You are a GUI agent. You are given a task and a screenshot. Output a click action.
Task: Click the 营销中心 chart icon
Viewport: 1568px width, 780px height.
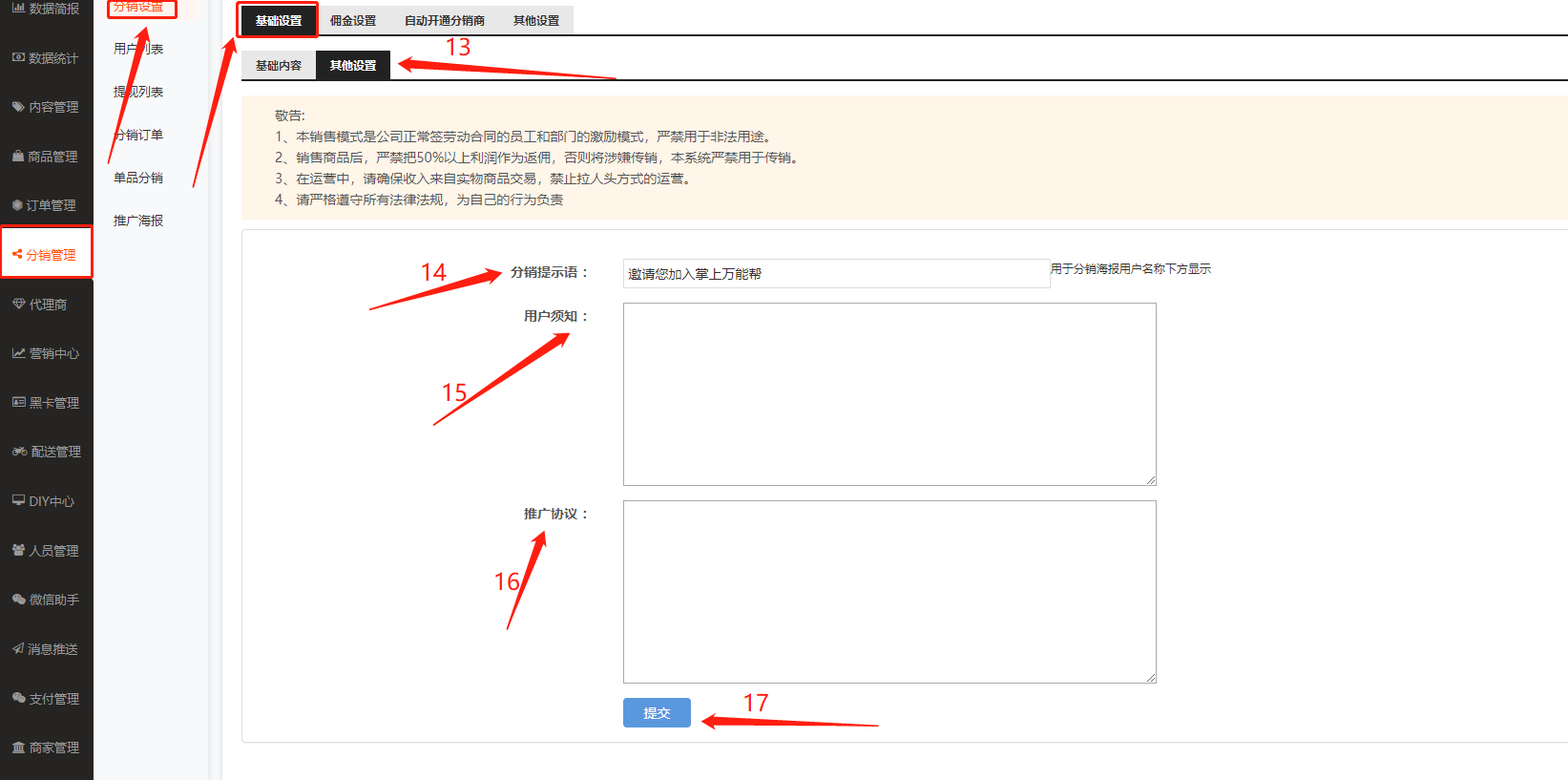[x=18, y=353]
